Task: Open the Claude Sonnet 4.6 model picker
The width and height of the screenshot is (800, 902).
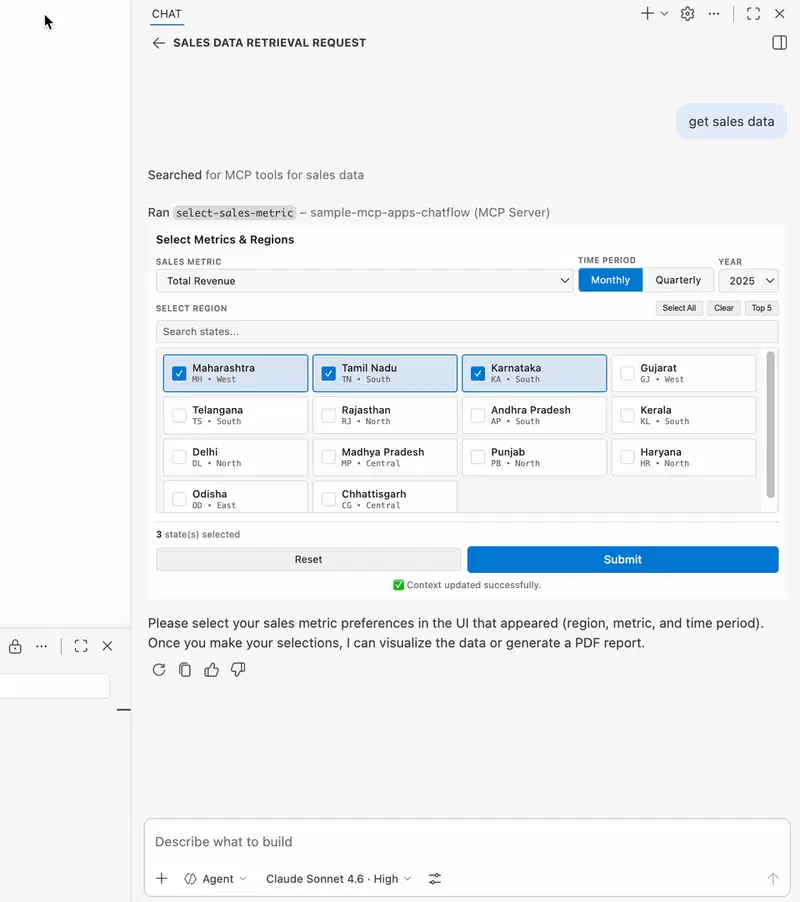Action: (338, 879)
